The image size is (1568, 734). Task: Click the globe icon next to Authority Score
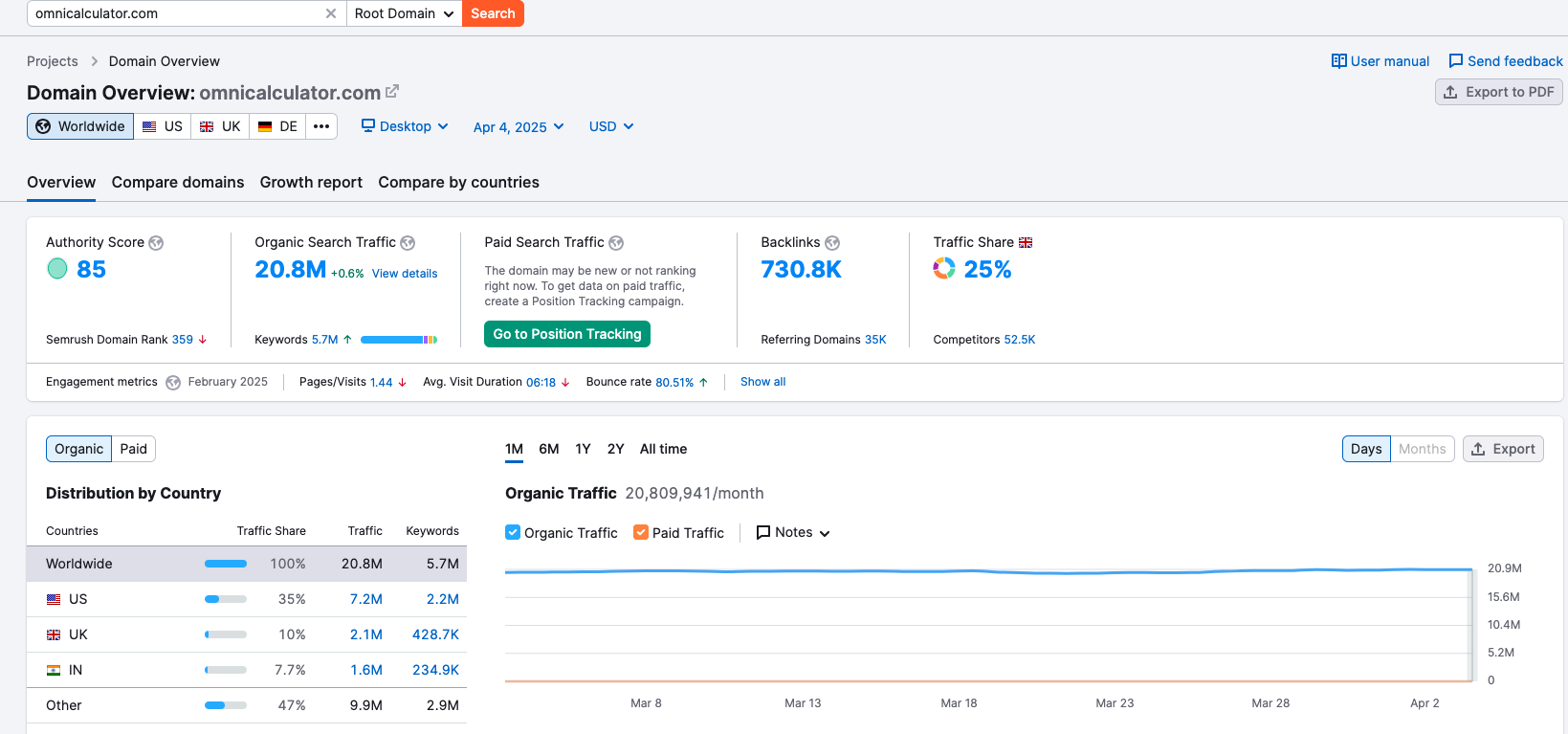[156, 243]
